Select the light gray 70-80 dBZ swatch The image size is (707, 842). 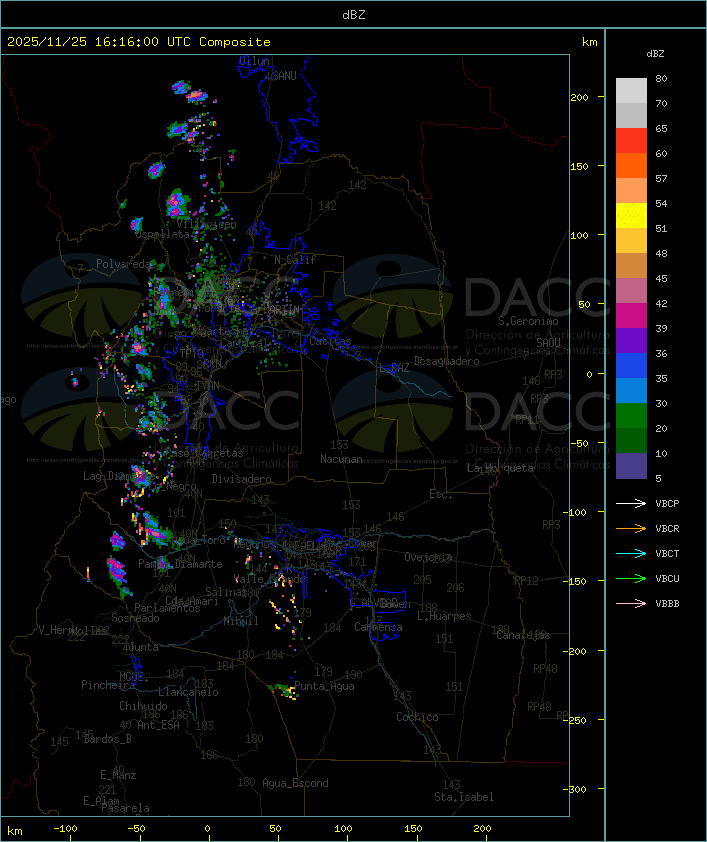pyautogui.click(x=631, y=90)
